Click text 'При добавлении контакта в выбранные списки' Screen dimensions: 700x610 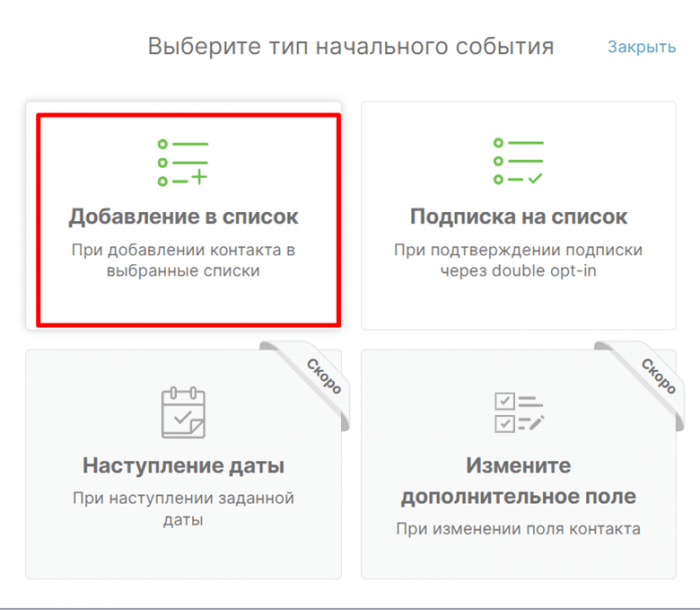(x=183, y=260)
